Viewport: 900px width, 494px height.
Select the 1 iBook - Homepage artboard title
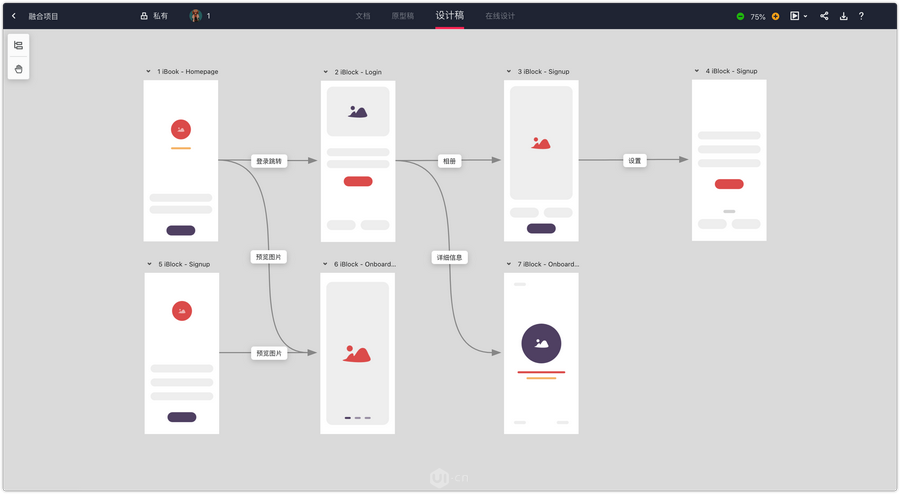click(188, 72)
